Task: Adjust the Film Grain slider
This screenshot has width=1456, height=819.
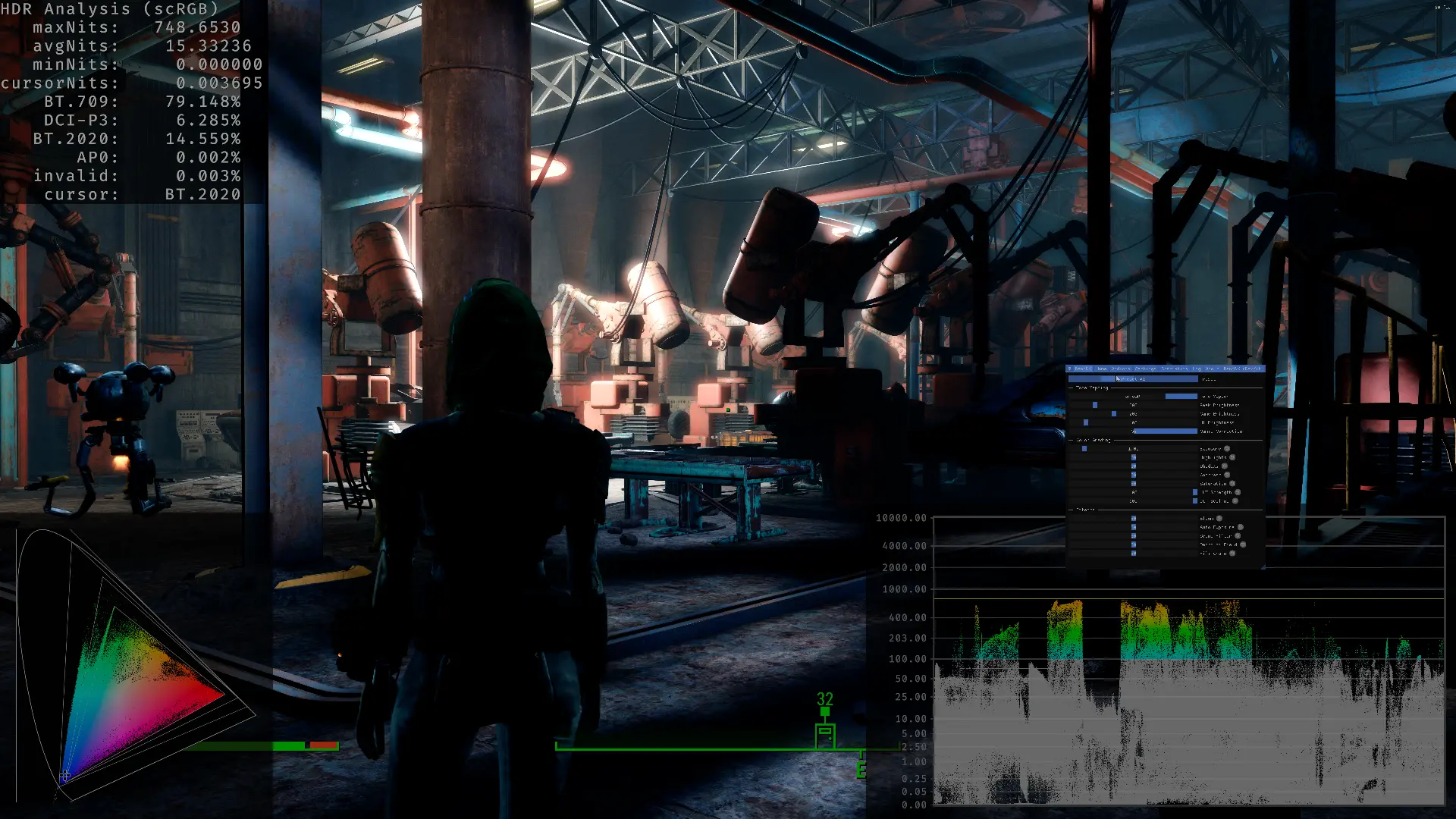Action: coord(1133,554)
